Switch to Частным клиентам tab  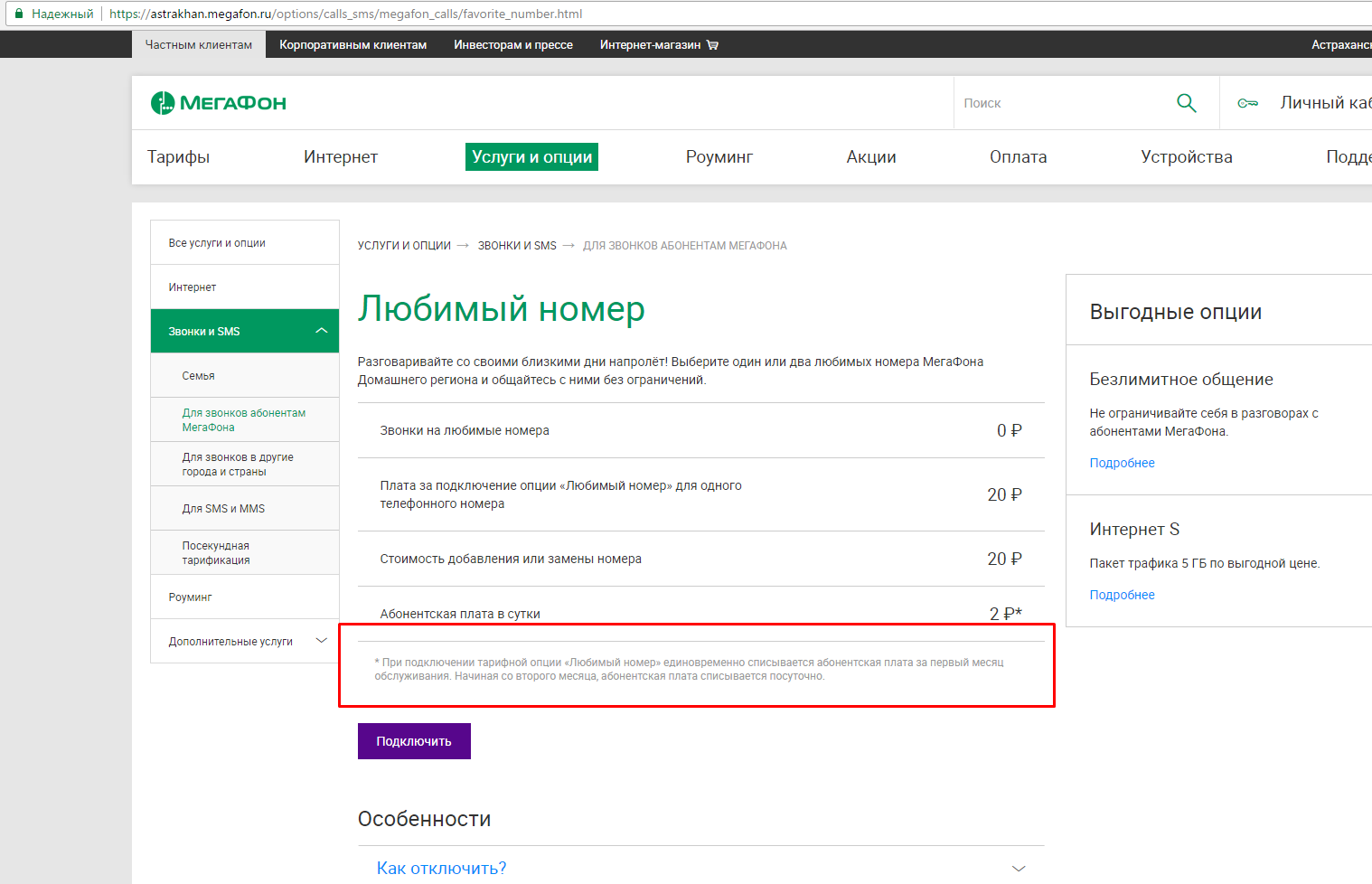point(199,44)
